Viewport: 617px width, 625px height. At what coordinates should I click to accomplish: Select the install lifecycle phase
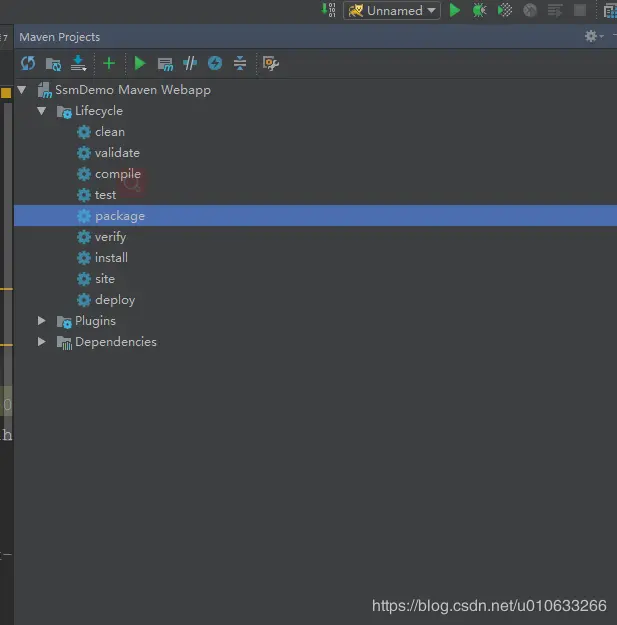[x=111, y=258]
